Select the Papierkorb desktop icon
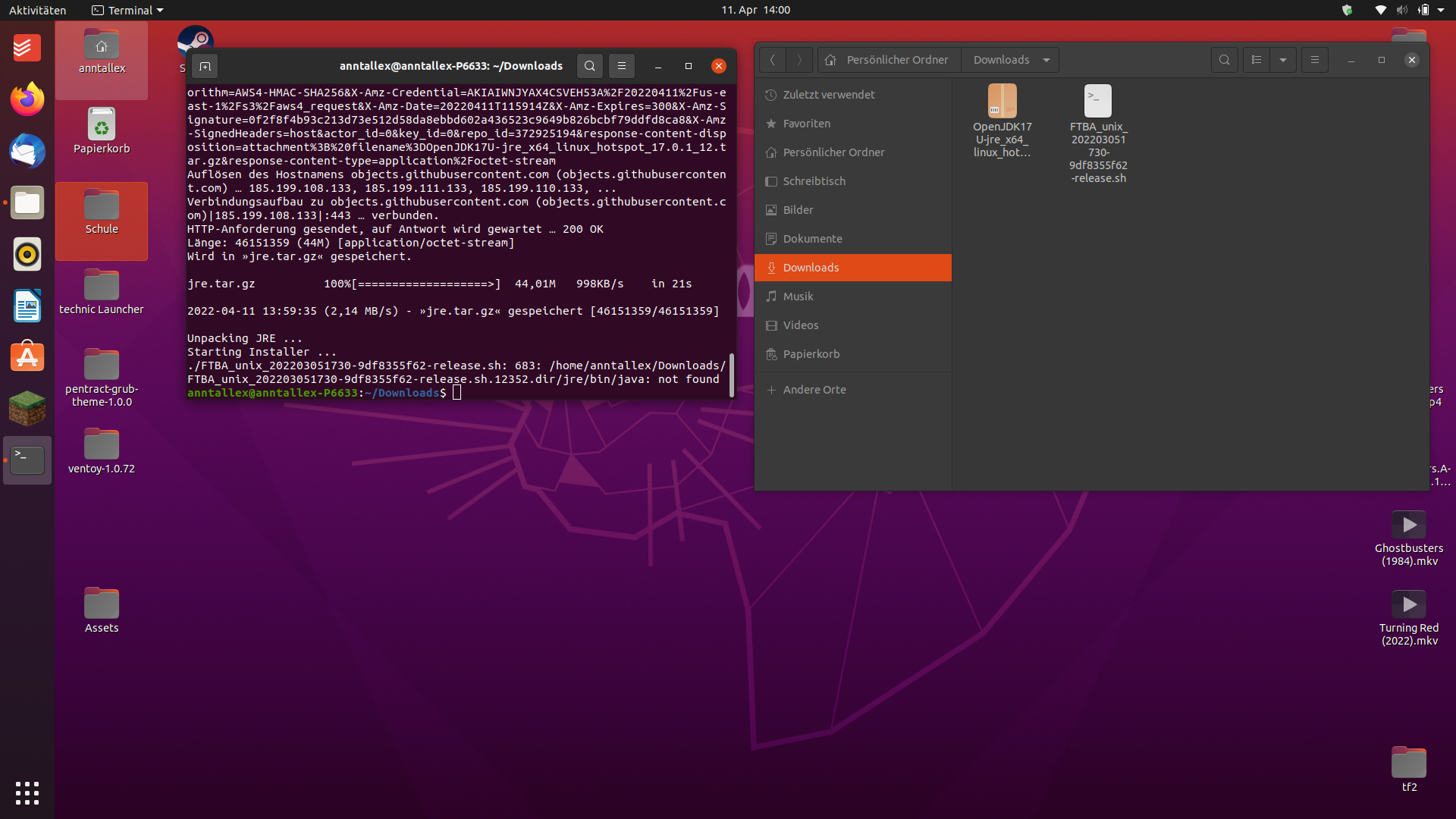 click(x=102, y=131)
